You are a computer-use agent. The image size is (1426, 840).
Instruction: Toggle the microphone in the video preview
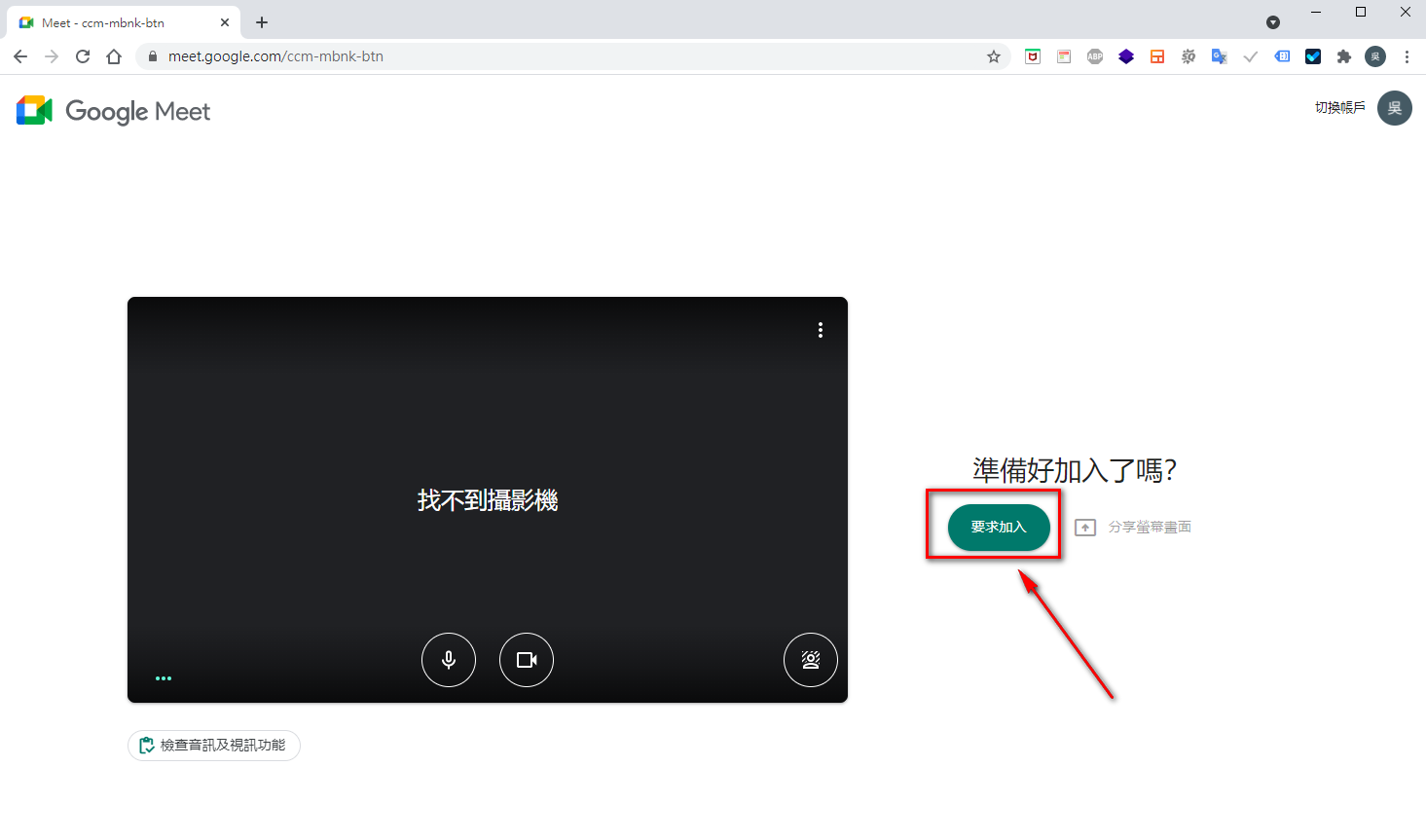tap(449, 660)
